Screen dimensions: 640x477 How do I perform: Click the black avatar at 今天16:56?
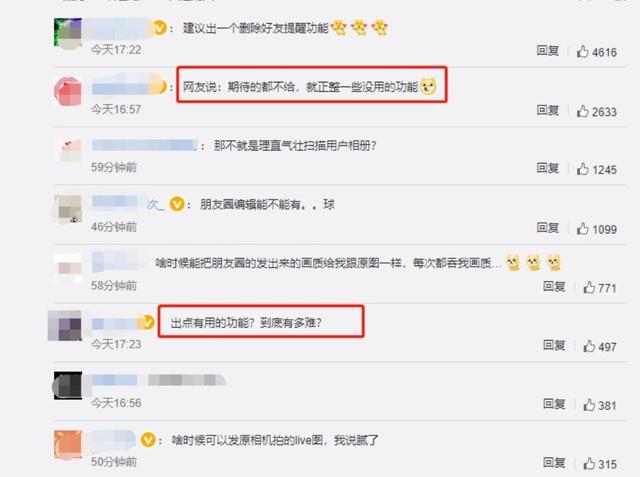[68, 385]
